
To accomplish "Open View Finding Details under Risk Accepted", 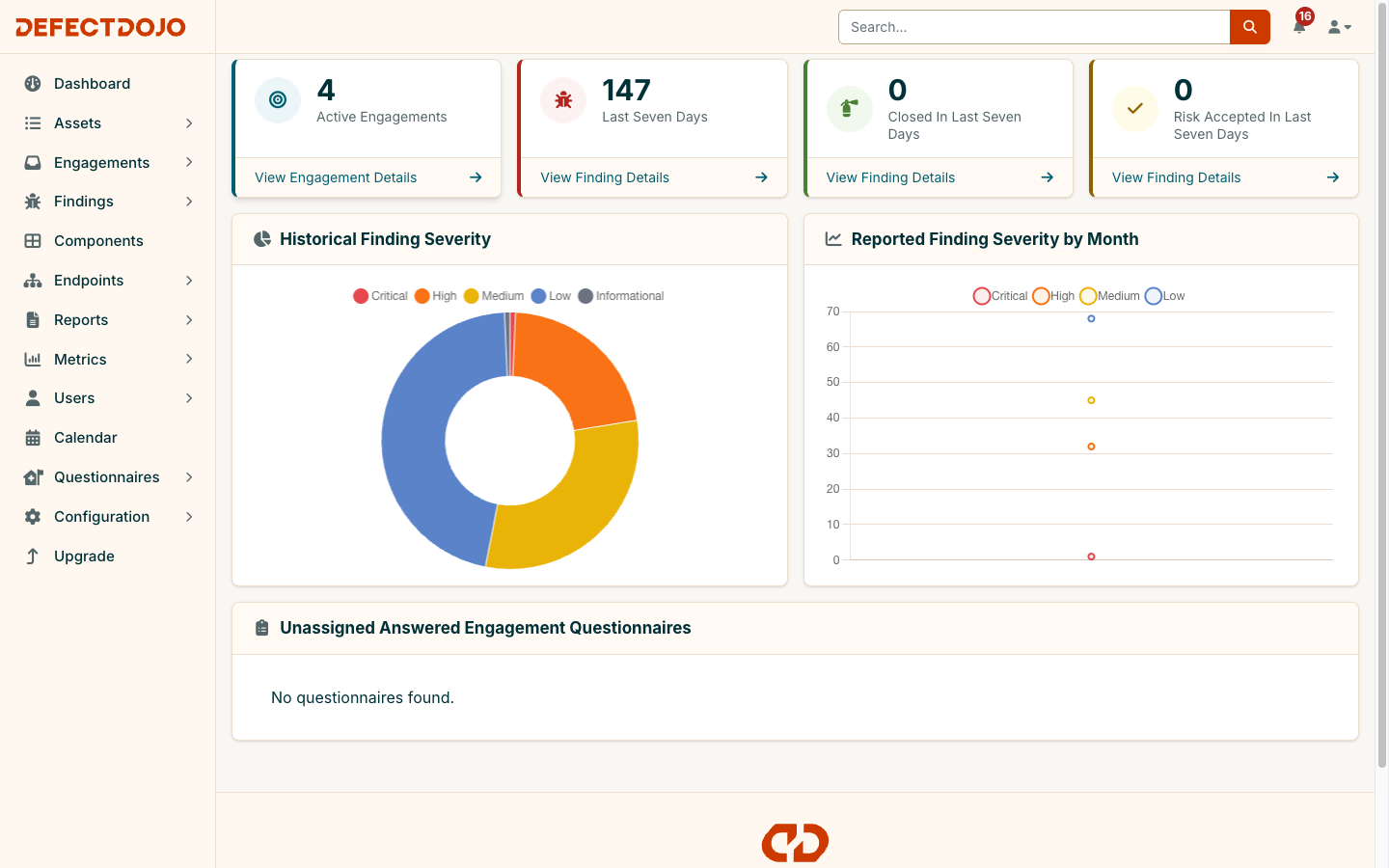I will pyautogui.click(x=1225, y=177).
